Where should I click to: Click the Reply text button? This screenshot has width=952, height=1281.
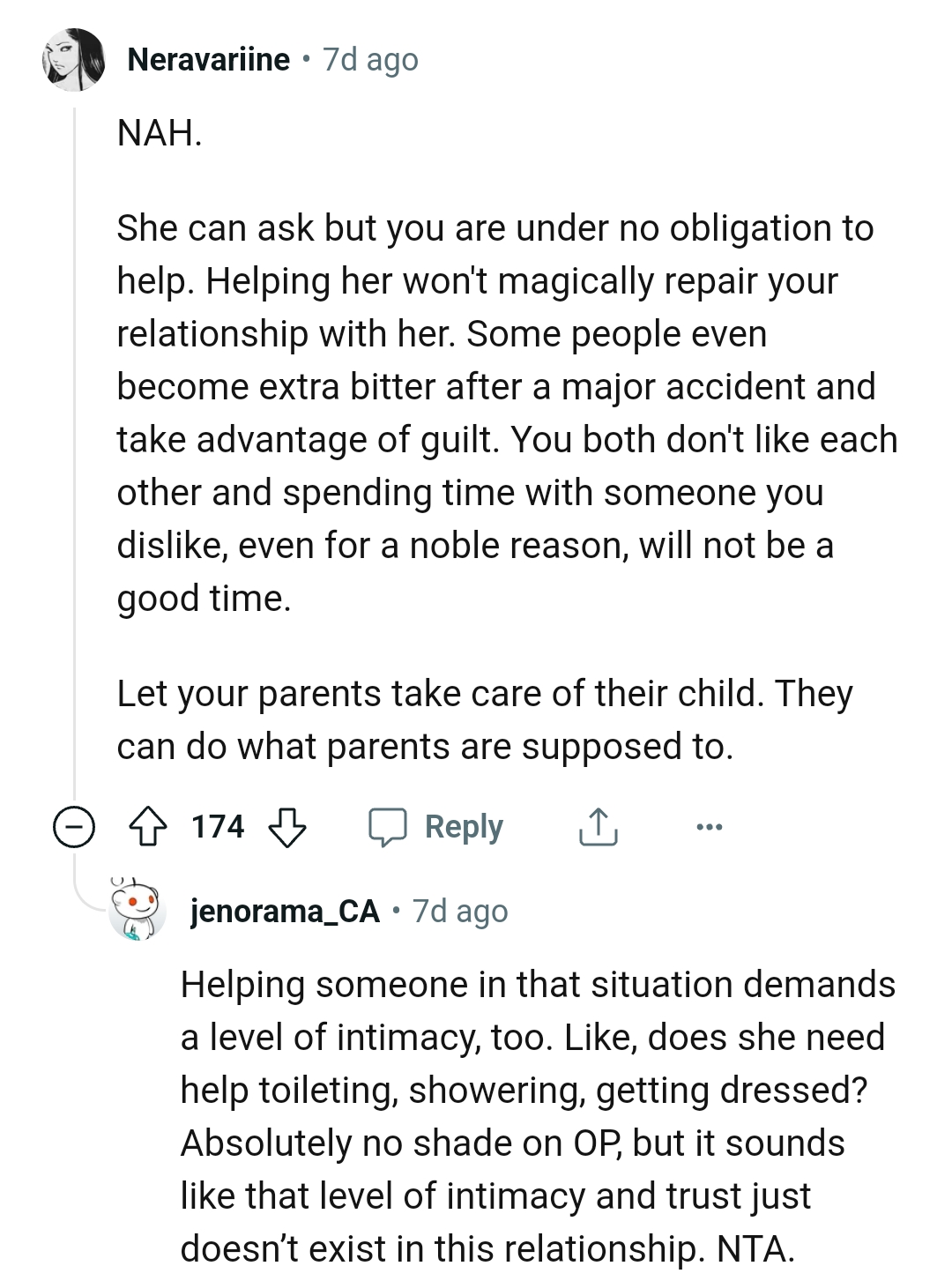click(x=464, y=827)
